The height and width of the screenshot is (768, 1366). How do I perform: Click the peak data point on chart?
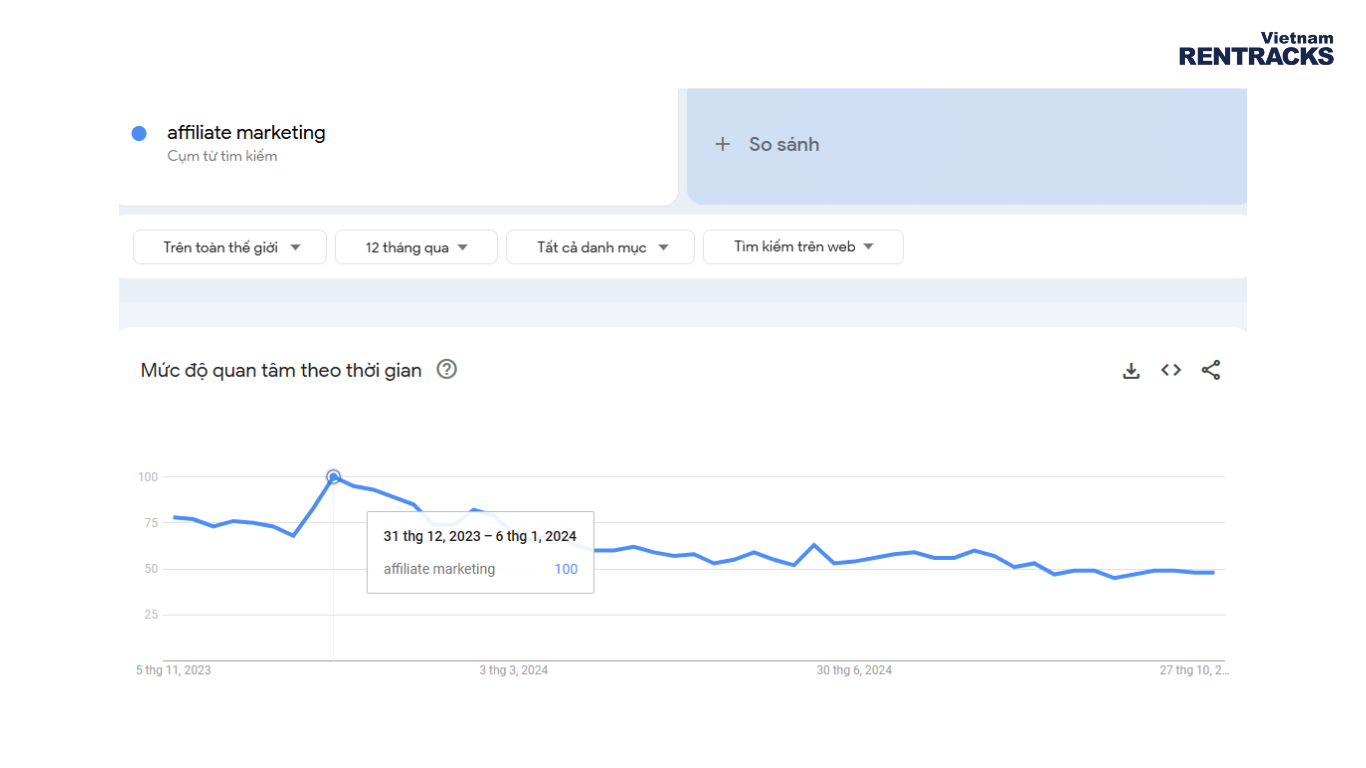(x=333, y=477)
